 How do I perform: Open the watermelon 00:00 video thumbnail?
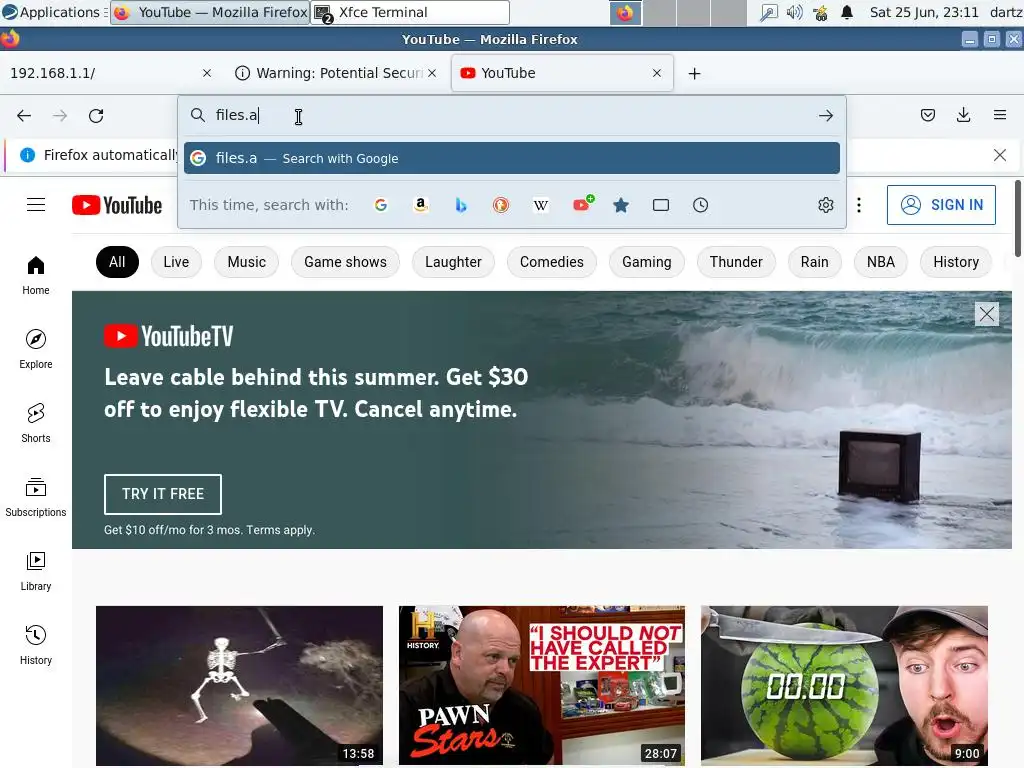(x=844, y=686)
